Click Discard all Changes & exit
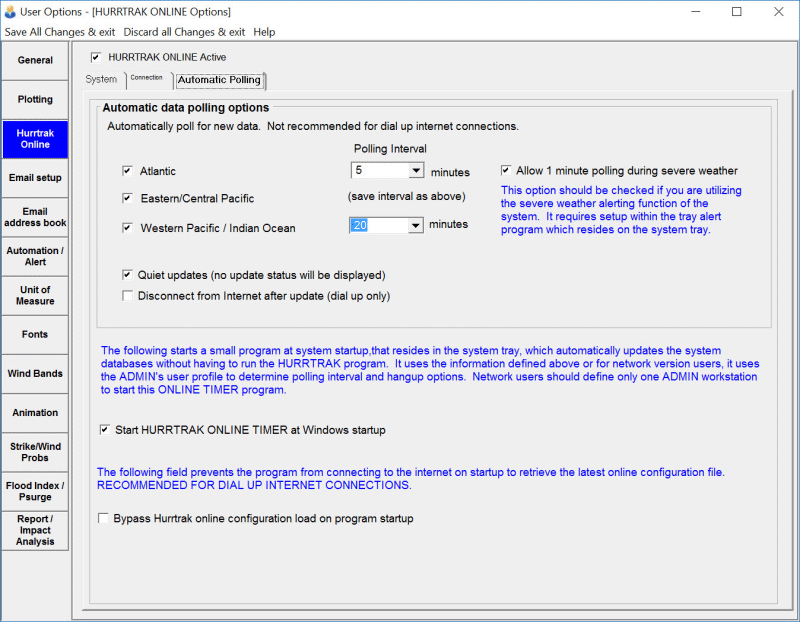800x622 pixels. tap(184, 32)
